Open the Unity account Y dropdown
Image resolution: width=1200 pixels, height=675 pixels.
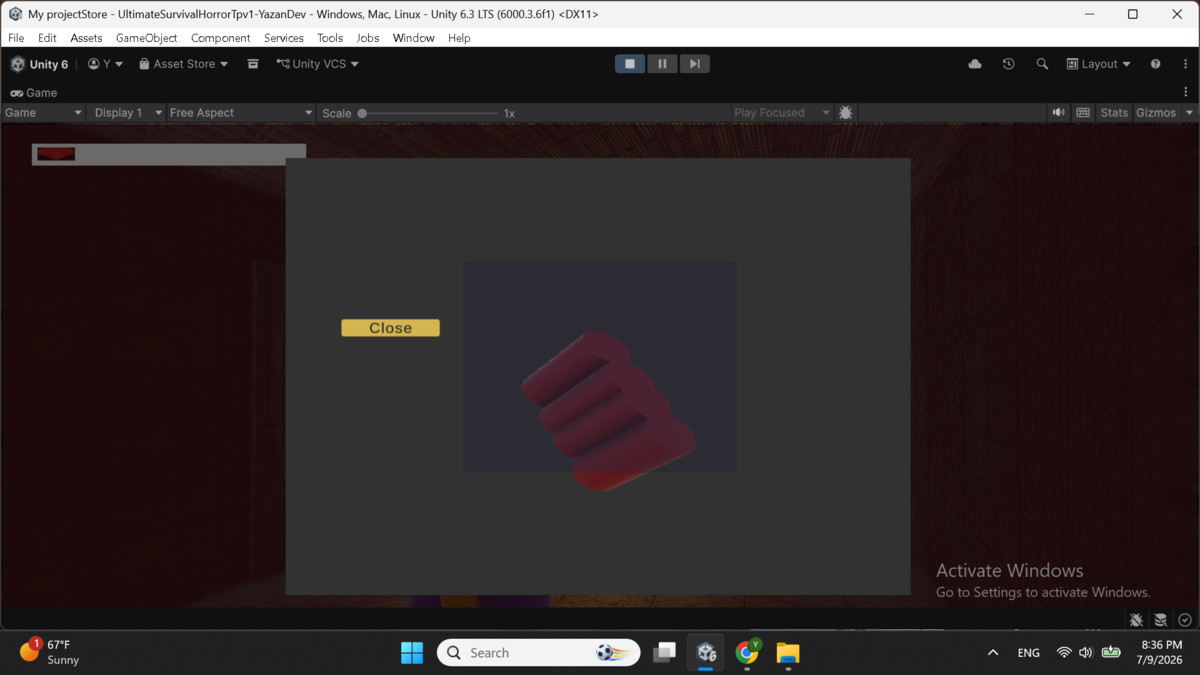105,64
